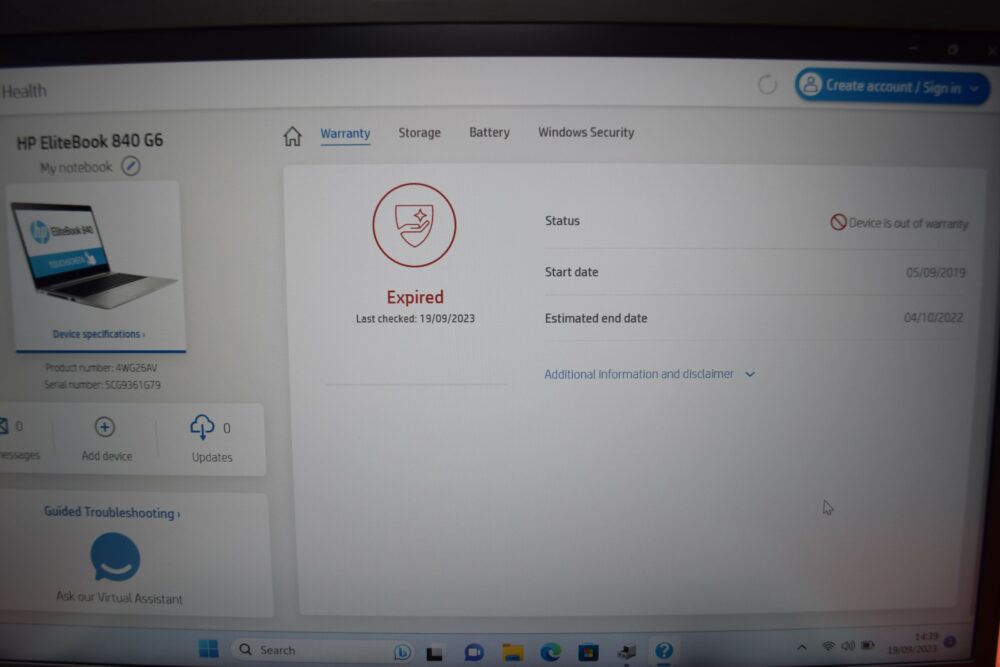
Task: Expand the sign in dropdown arrow
Action: [974, 89]
